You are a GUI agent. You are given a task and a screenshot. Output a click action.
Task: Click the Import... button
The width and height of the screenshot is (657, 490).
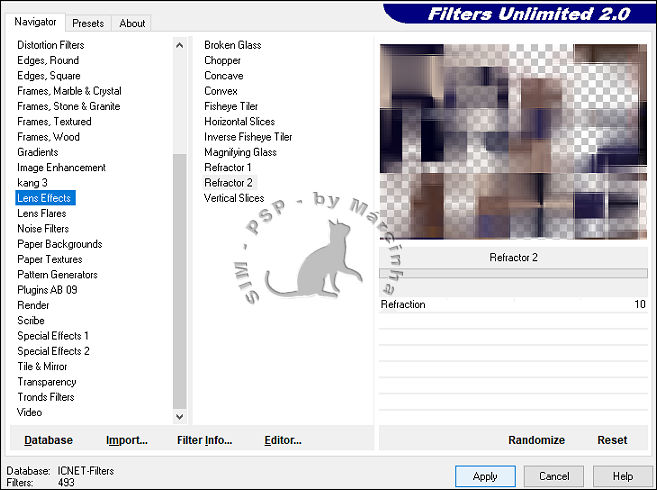pos(127,440)
